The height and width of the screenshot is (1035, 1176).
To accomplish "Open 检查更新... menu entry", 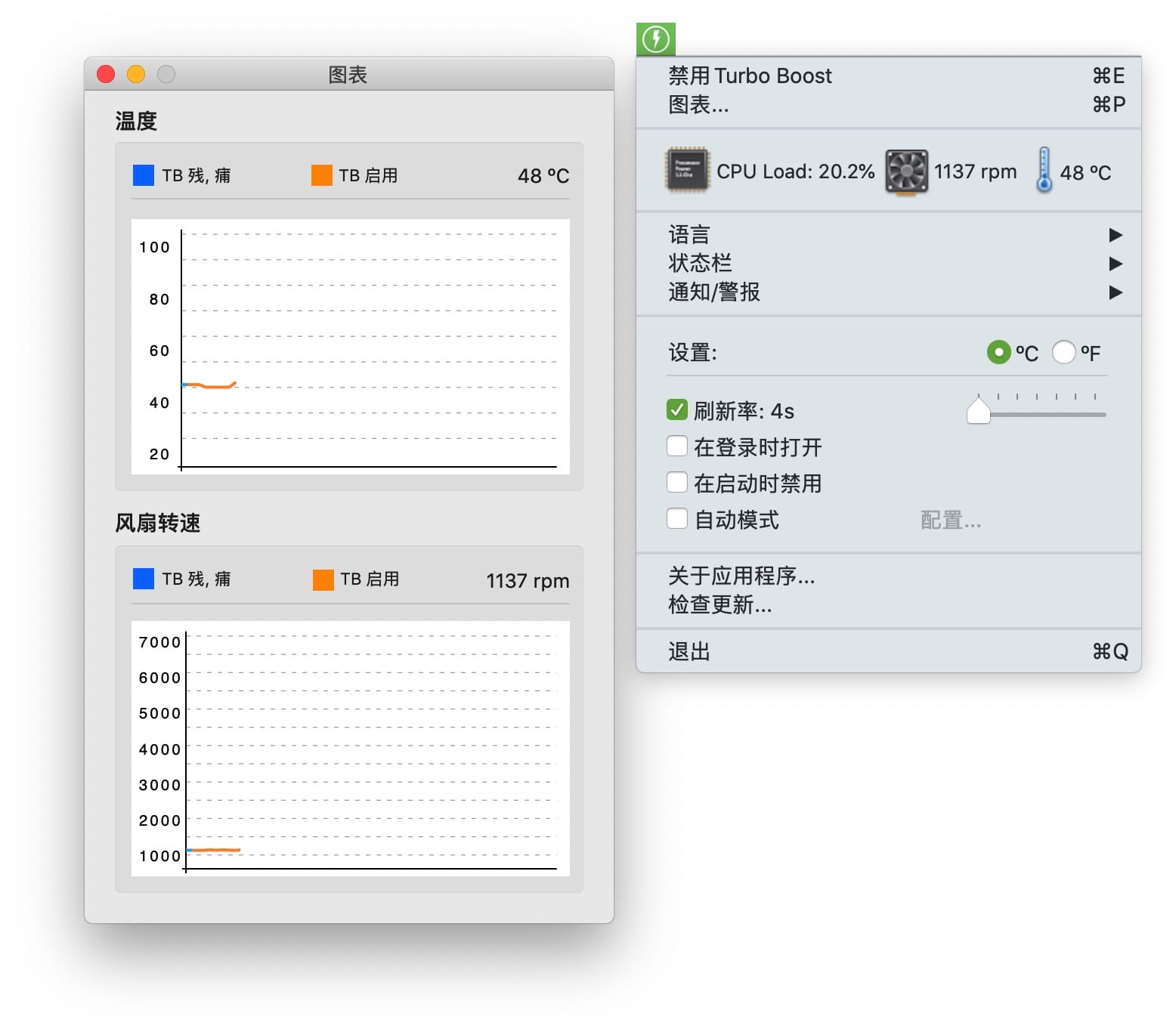I will coord(720,605).
